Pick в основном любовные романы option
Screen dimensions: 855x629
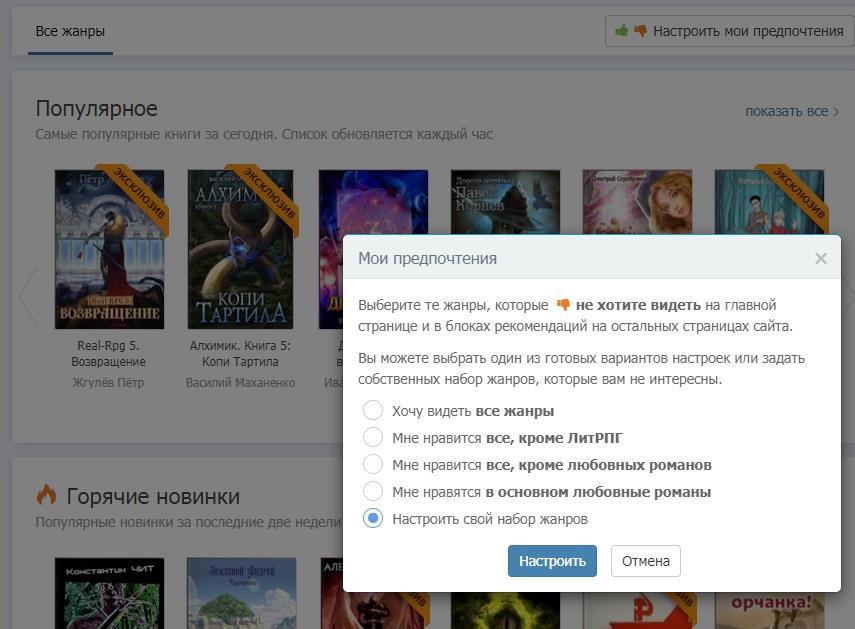(373, 492)
